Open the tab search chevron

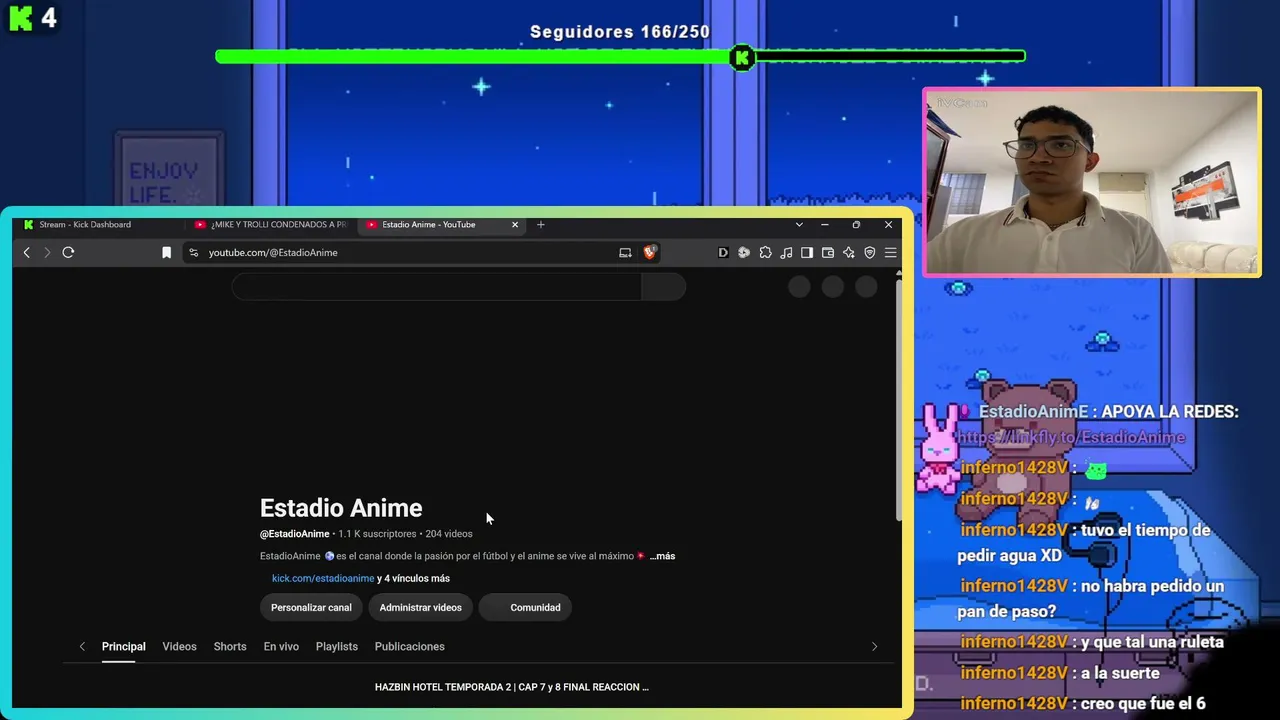(799, 225)
